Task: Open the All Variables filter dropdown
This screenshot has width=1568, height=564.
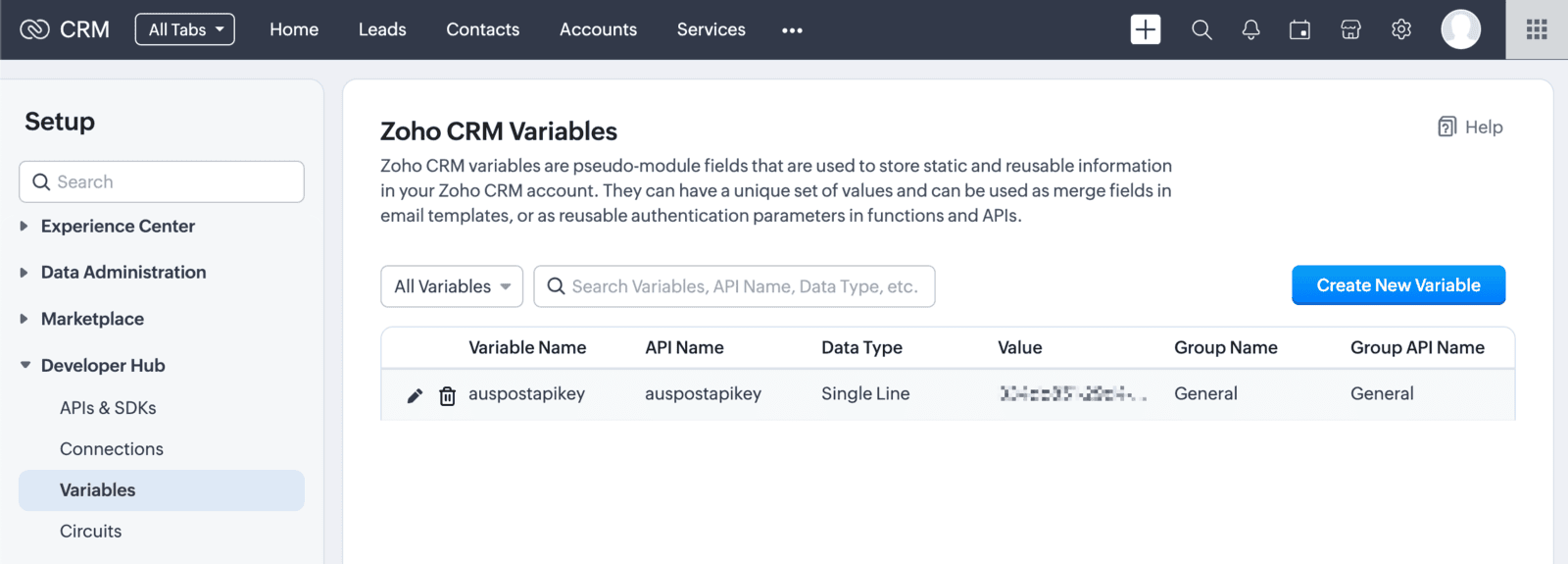Action: point(452,286)
